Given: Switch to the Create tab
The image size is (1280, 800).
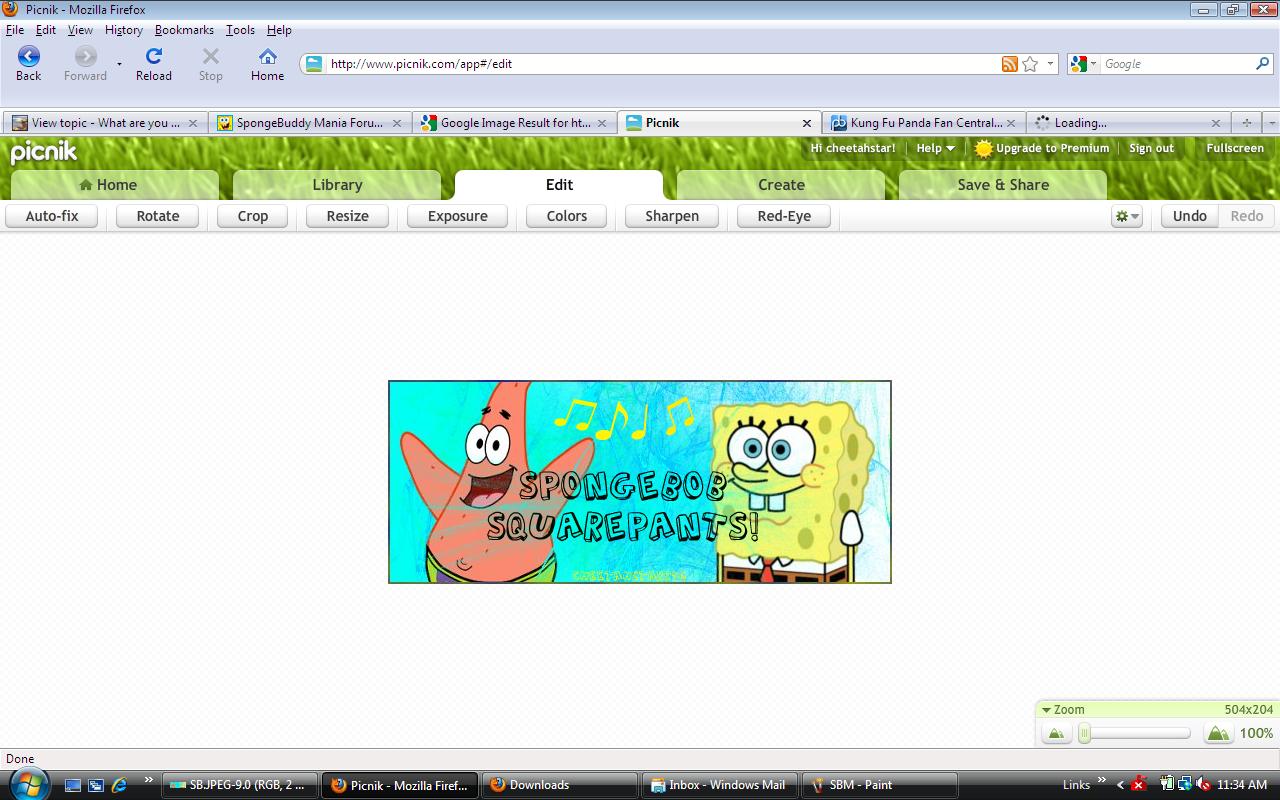Looking at the screenshot, I should pos(781,185).
